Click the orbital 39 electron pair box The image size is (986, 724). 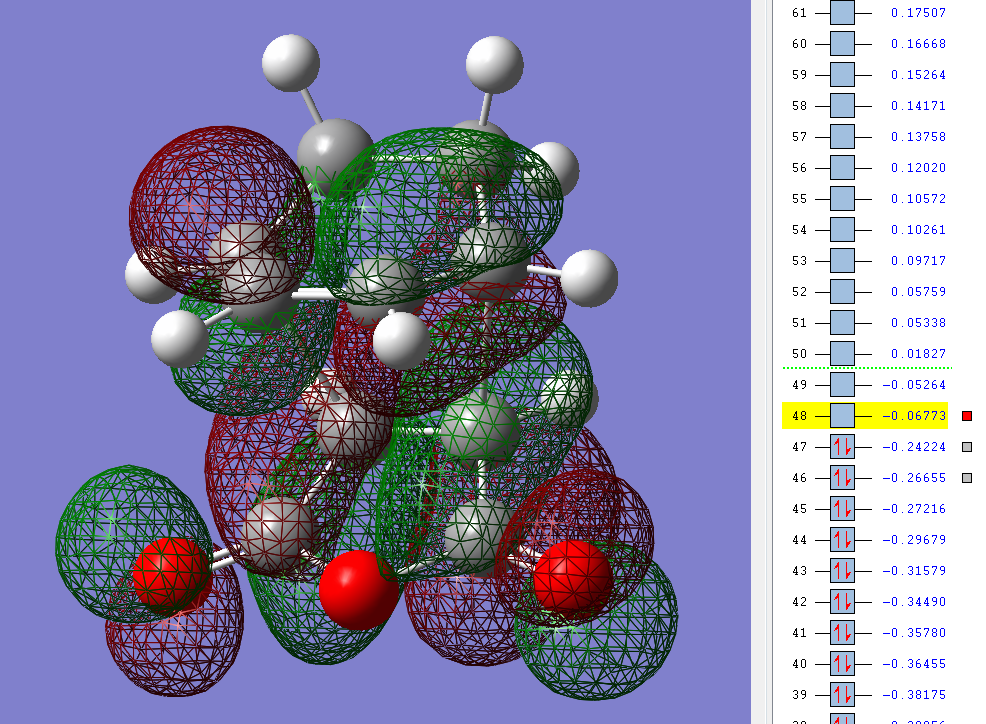click(842, 695)
